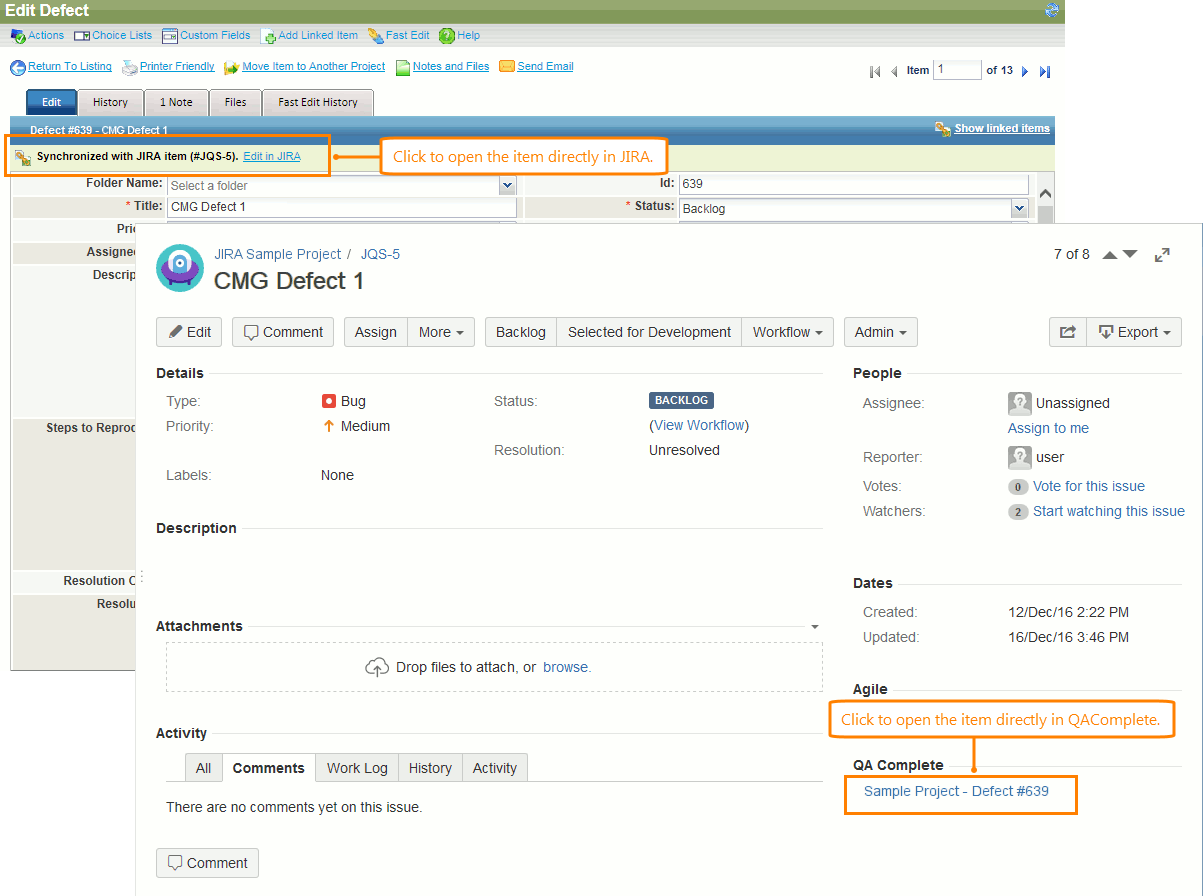Click the Assign button in JIRA
The image size is (1203, 896).
coord(376,332)
